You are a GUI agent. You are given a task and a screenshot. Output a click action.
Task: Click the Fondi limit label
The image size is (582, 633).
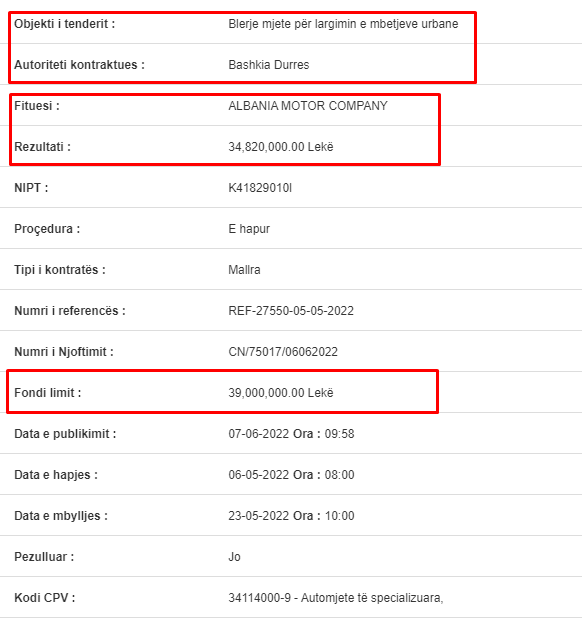tap(48, 393)
